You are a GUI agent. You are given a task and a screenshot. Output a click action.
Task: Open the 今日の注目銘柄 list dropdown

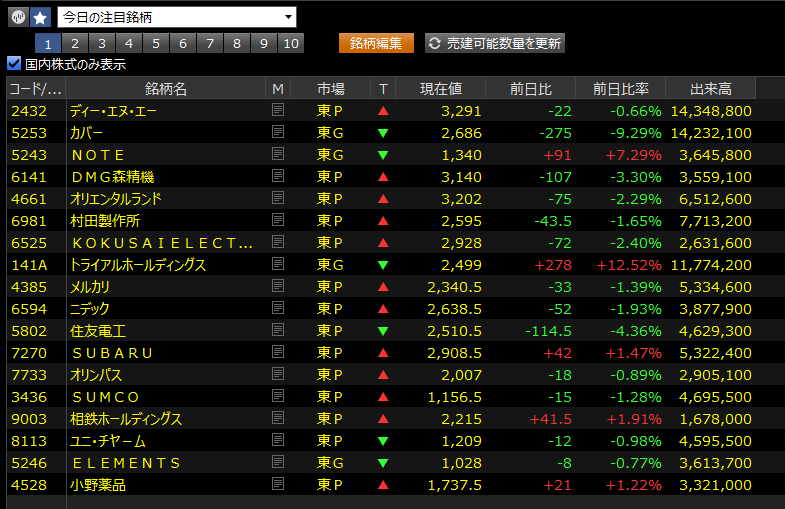tap(177, 18)
